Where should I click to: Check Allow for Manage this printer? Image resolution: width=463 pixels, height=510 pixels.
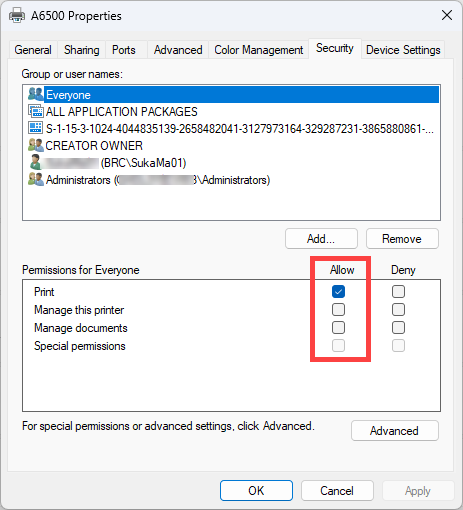point(338,310)
